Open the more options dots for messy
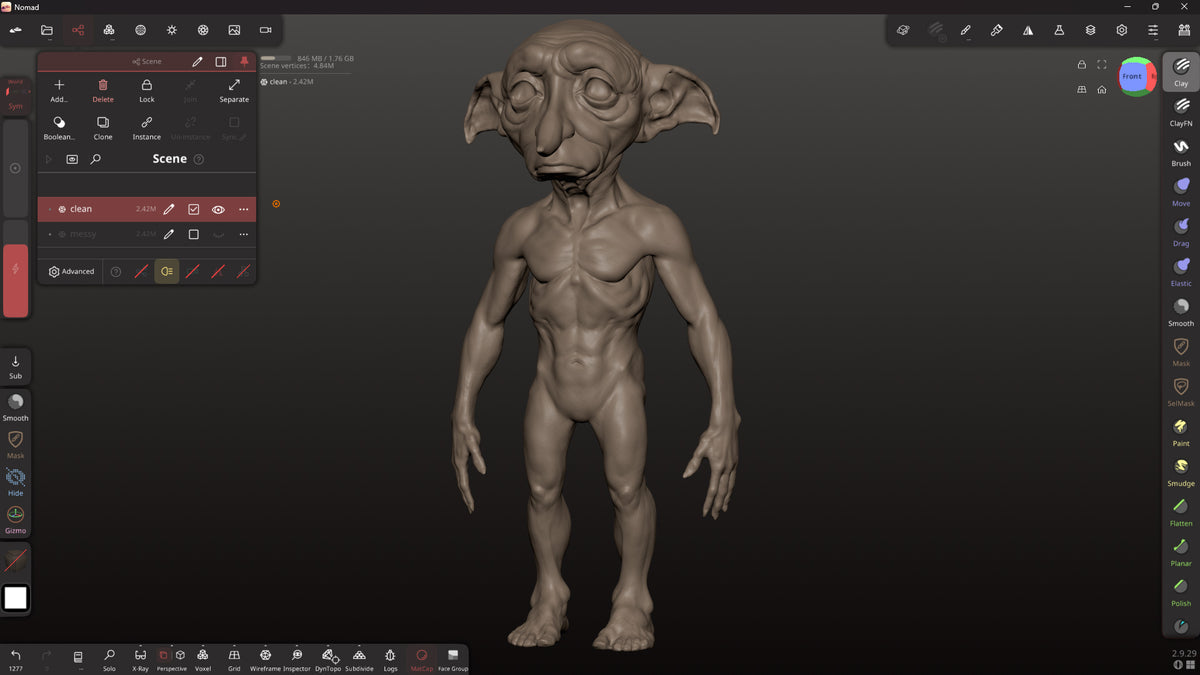This screenshot has height=675, width=1200. 243,234
